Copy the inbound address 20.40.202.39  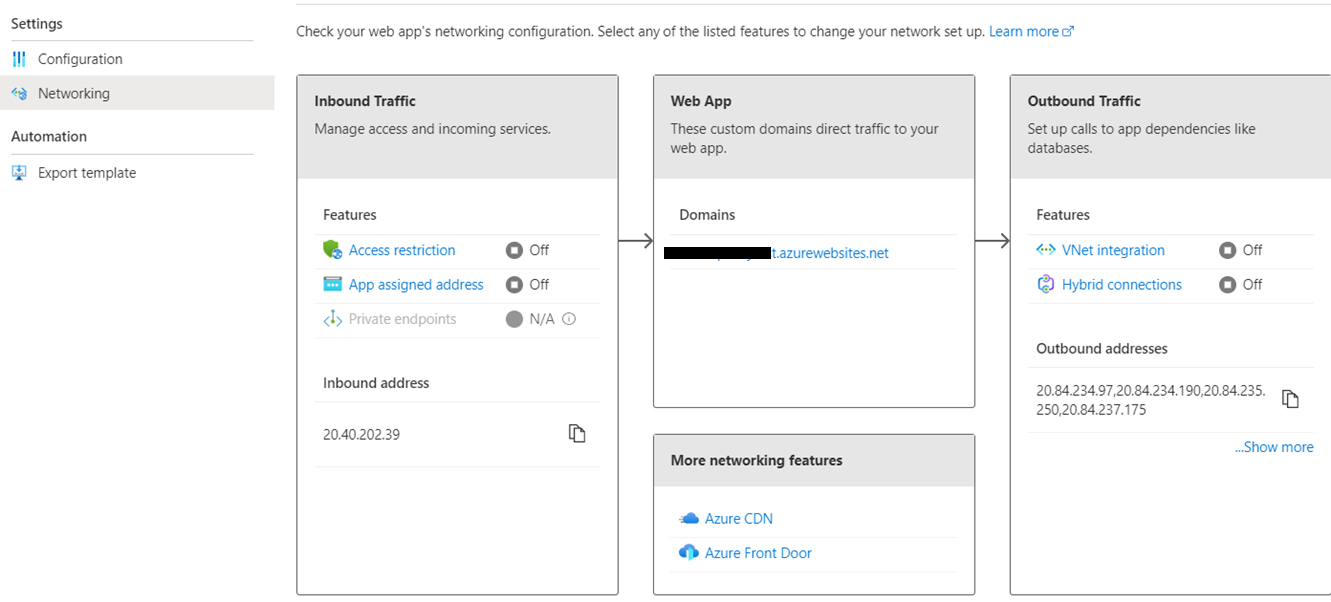577,433
